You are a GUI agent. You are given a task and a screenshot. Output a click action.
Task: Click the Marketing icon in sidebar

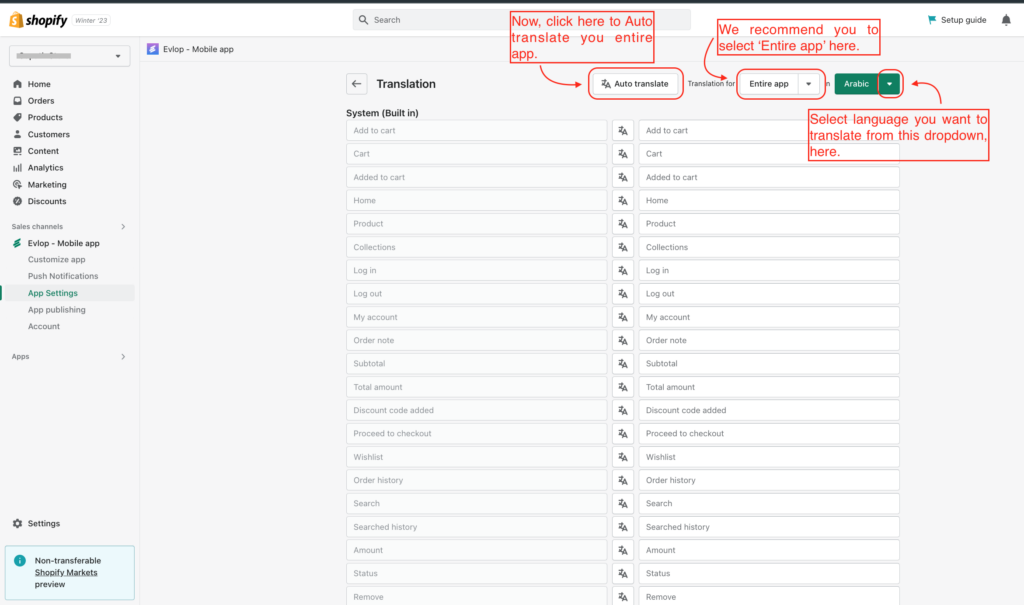click(18, 185)
